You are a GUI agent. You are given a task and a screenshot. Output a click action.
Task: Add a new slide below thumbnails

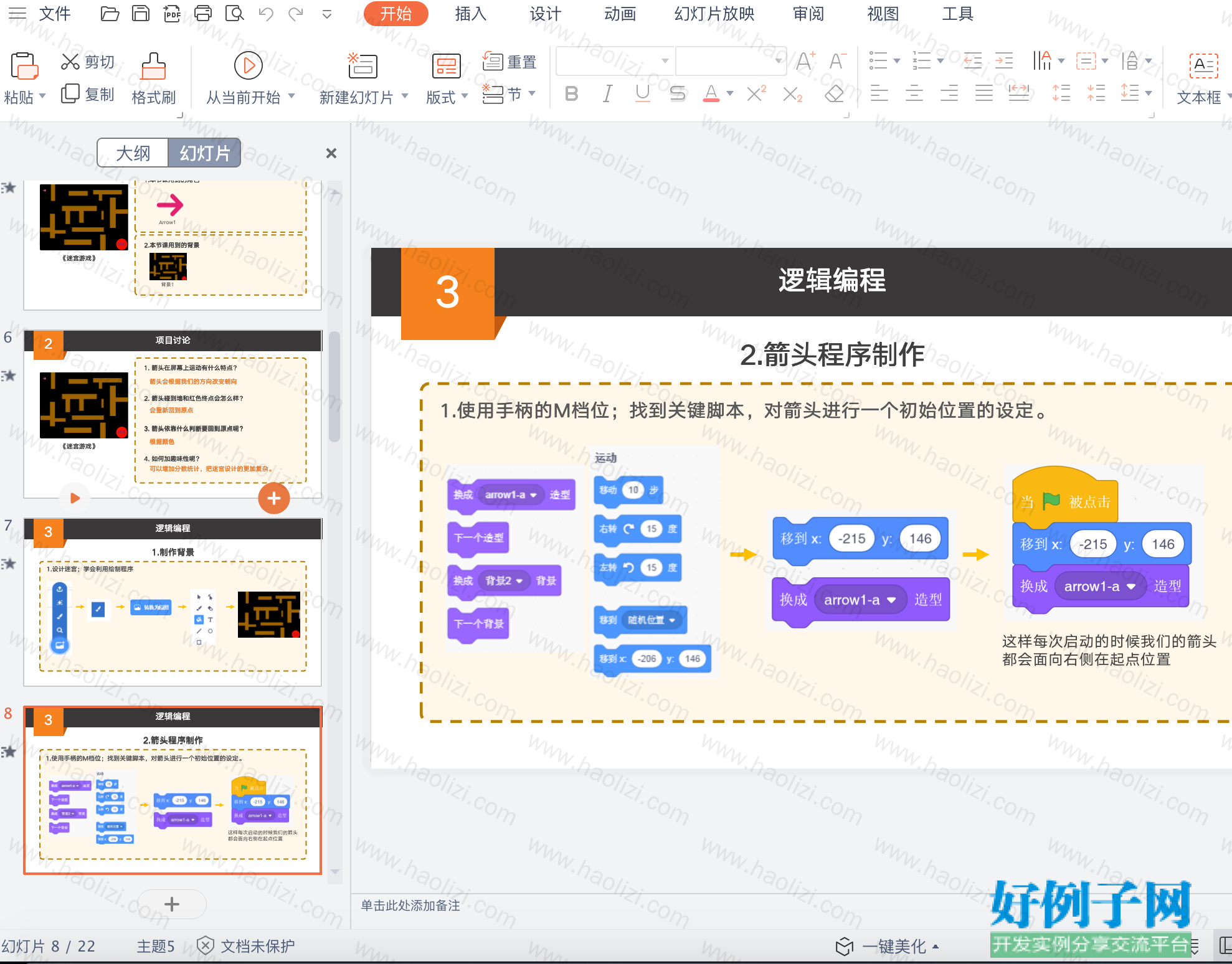[172, 904]
